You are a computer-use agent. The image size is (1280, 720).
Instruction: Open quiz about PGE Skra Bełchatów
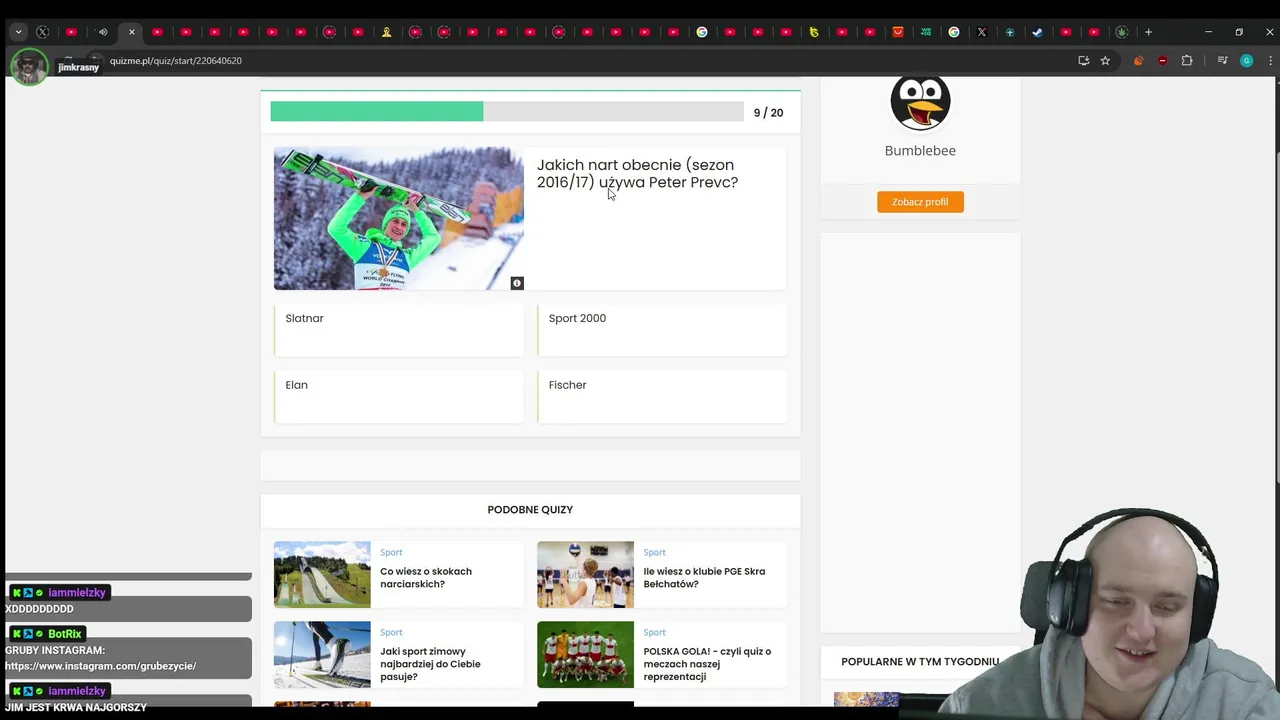click(x=704, y=578)
